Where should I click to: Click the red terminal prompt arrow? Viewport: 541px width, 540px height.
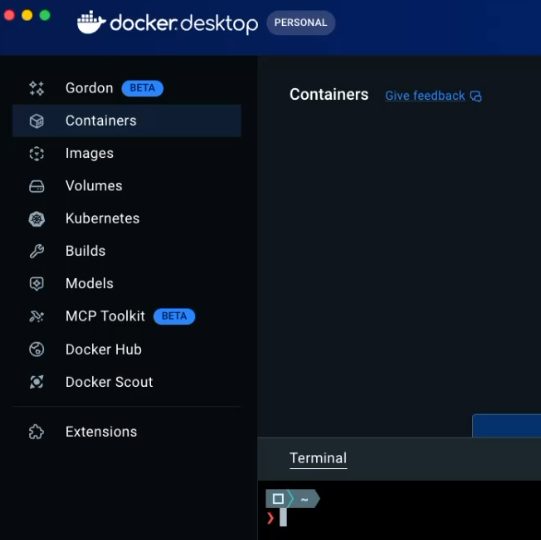(x=270, y=518)
